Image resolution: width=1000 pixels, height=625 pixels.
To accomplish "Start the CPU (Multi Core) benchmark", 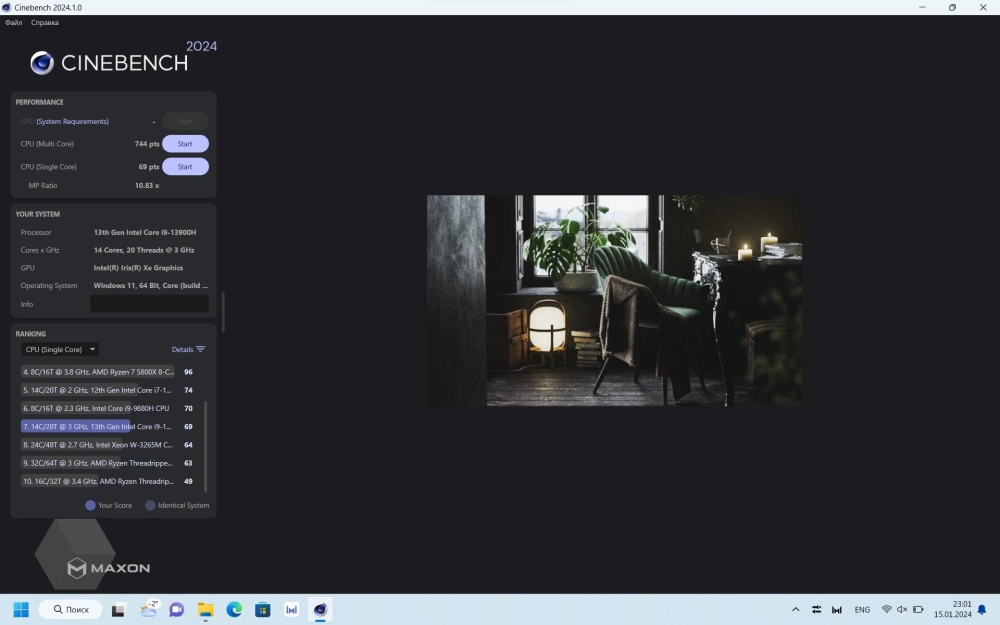I will (185, 144).
